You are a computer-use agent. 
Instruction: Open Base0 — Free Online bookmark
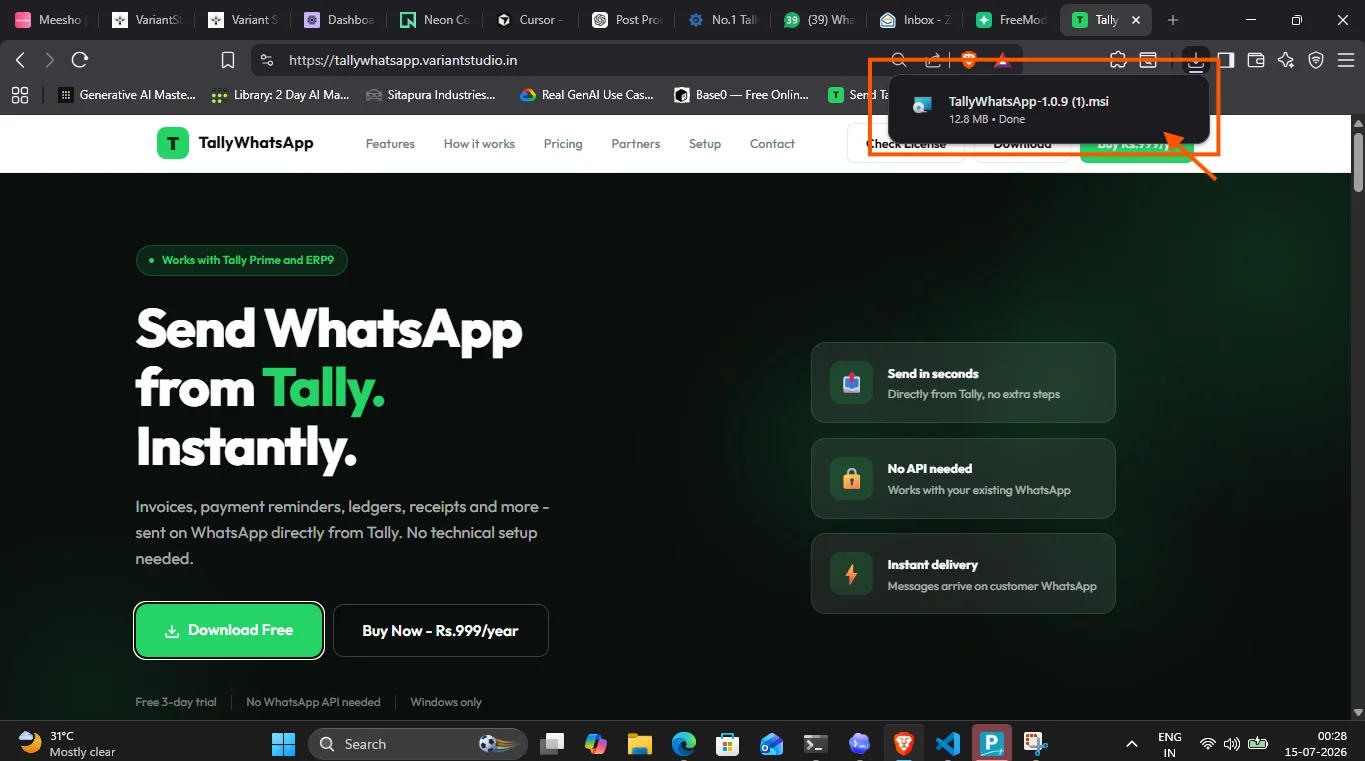tap(741, 95)
